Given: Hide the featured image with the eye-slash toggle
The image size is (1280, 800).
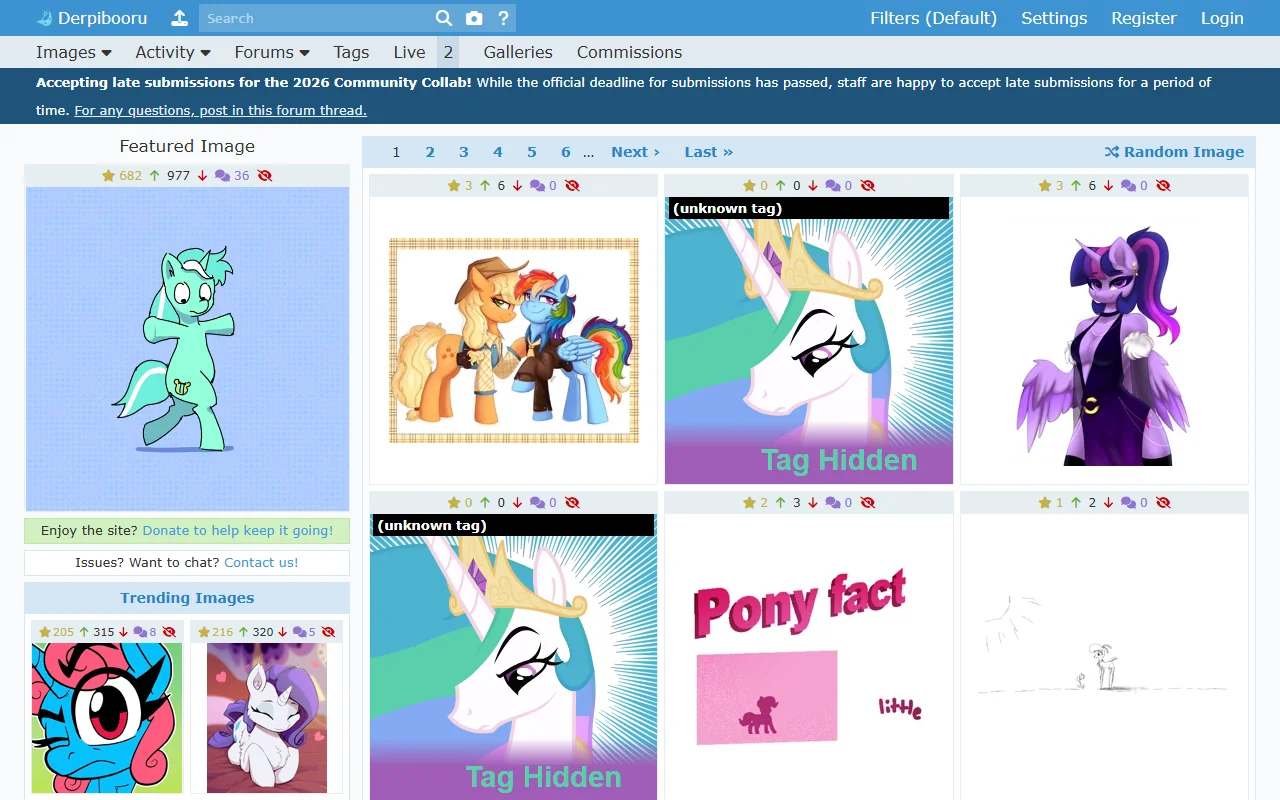Looking at the screenshot, I should (x=263, y=175).
